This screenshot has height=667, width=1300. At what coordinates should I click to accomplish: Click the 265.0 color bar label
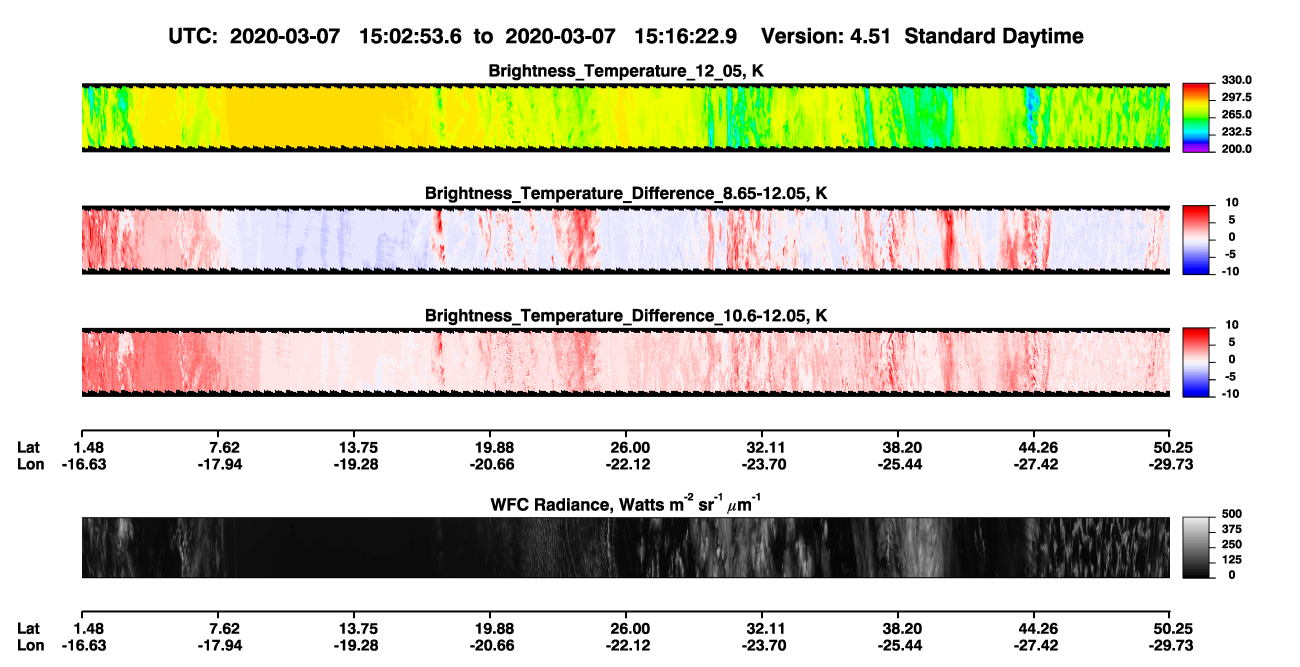(x=1235, y=114)
